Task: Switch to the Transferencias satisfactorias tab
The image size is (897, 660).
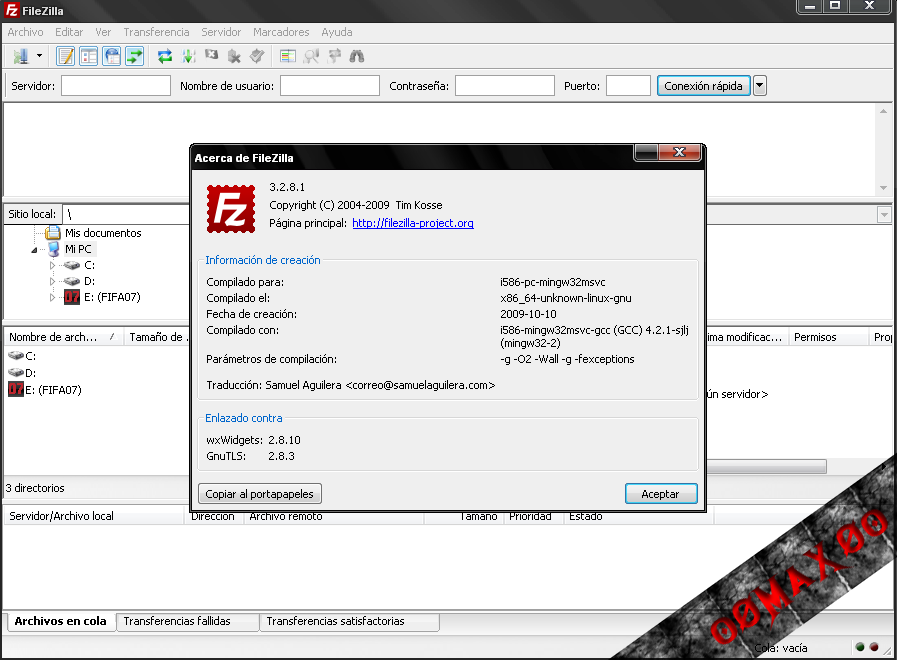Action: tap(350, 621)
